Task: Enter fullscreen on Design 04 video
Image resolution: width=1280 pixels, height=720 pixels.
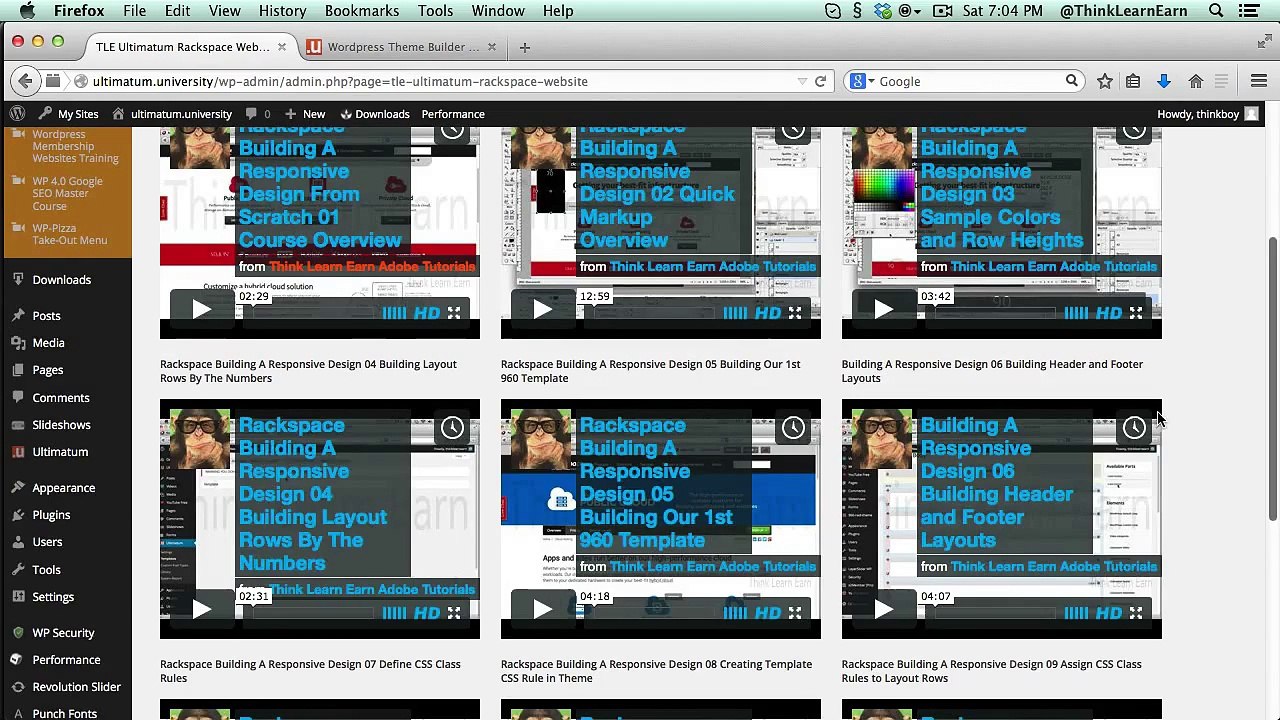Action: [x=454, y=613]
